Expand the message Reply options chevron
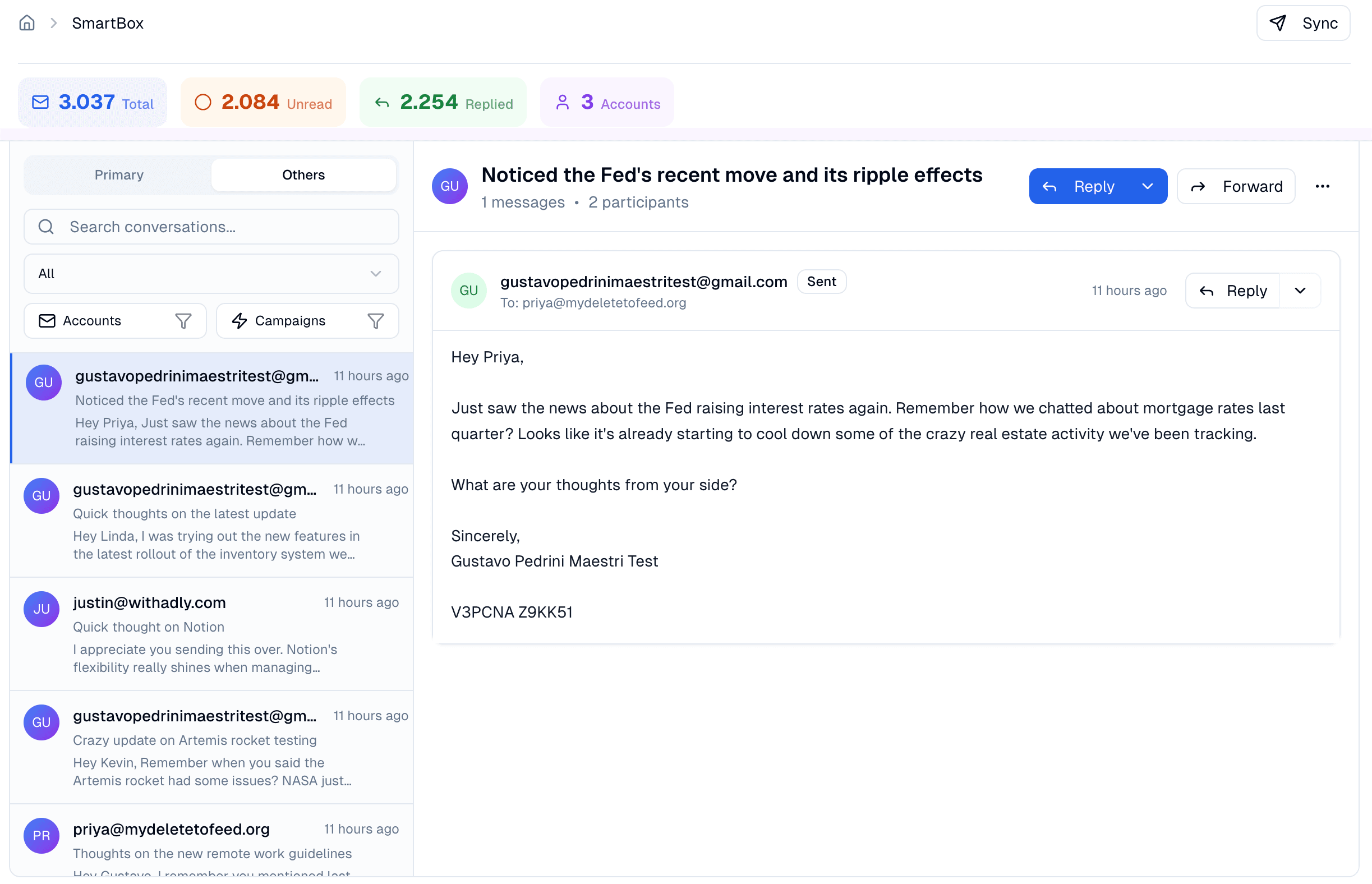This screenshot has height=884, width=1372. (x=1300, y=291)
